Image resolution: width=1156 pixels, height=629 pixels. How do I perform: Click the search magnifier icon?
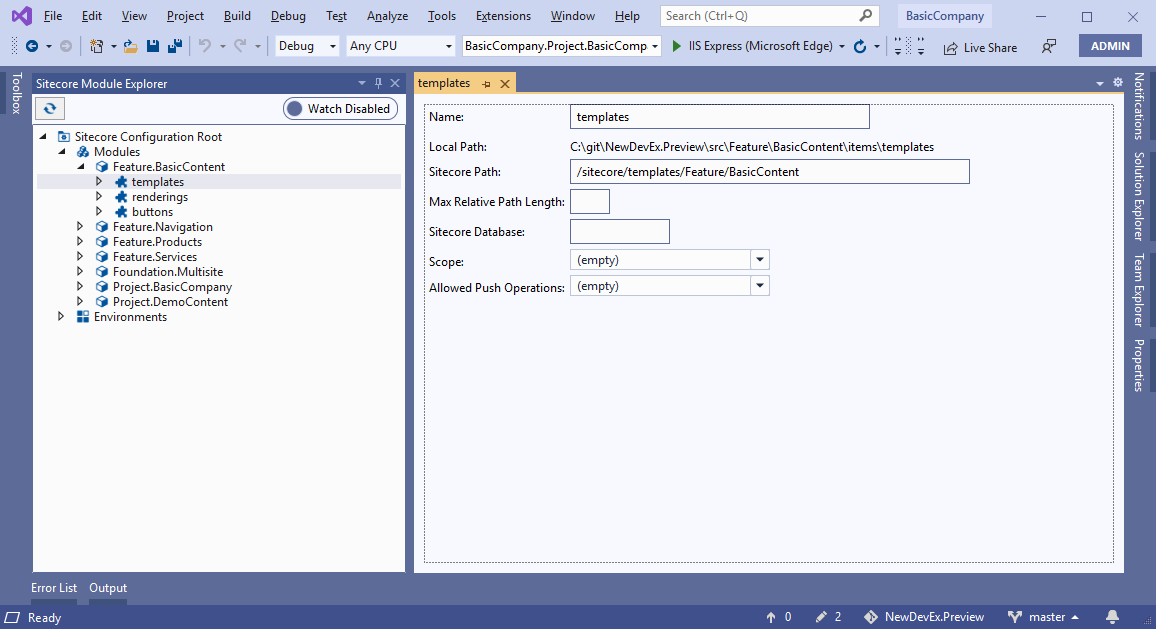point(866,15)
